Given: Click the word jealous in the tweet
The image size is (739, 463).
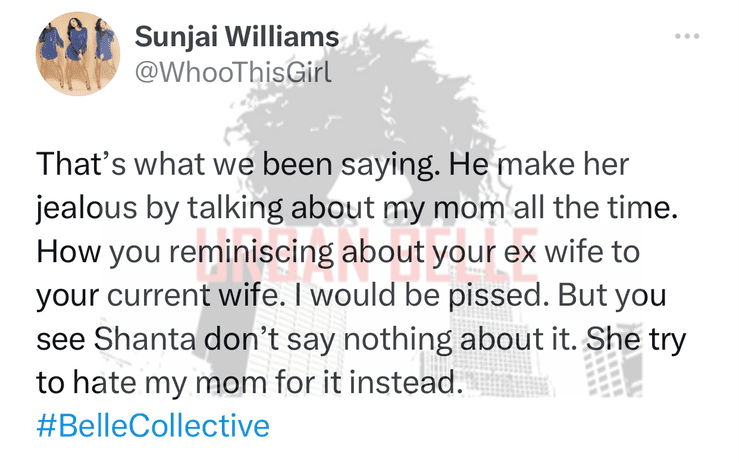Looking at the screenshot, I should click(x=86, y=208).
